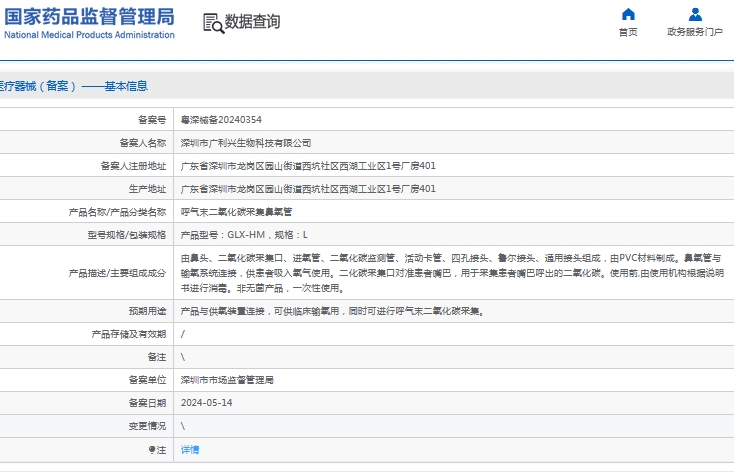Select the filing date 2024-05-14
The height and width of the screenshot is (472, 734).
coord(206,403)
